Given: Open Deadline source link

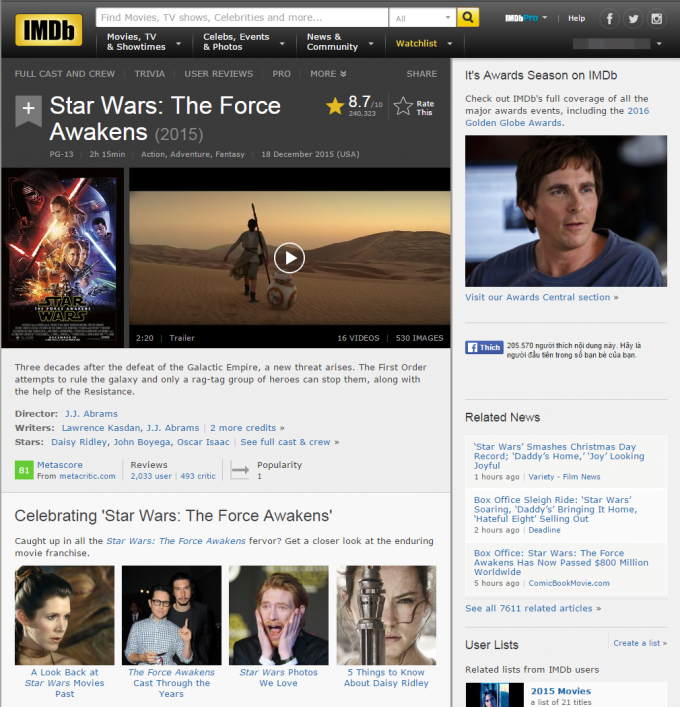Looking at the screenshot, I should pos(544,530).
